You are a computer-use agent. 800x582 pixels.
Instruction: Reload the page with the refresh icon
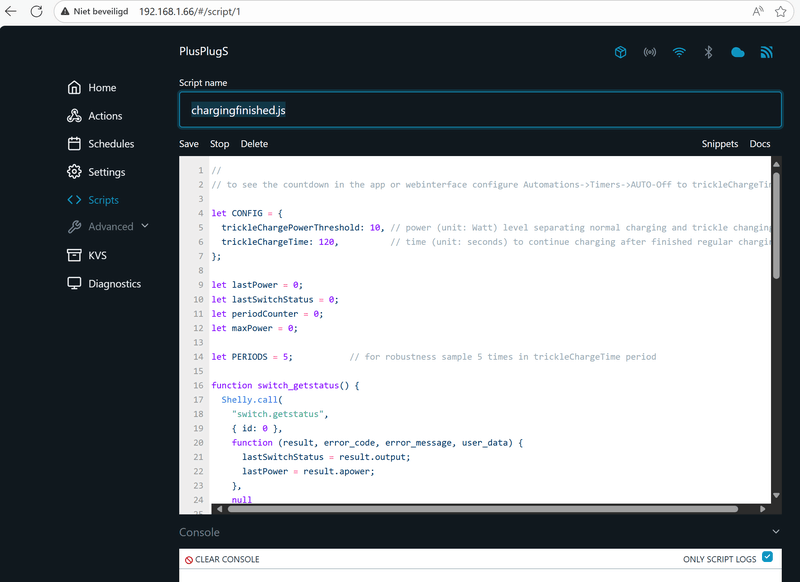tap(36, 11)
